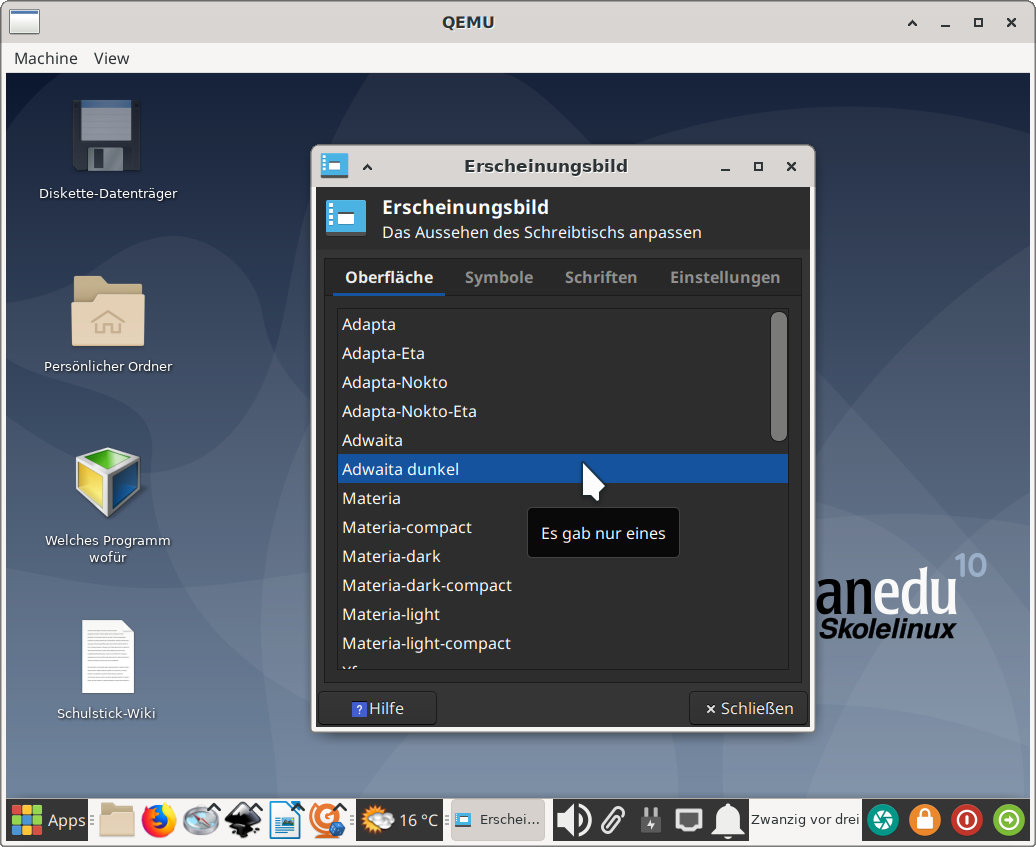The width and height of the screenshot is (1036, 847).
Task: Click the Schließen button
Action: click(x=749, y=708)
